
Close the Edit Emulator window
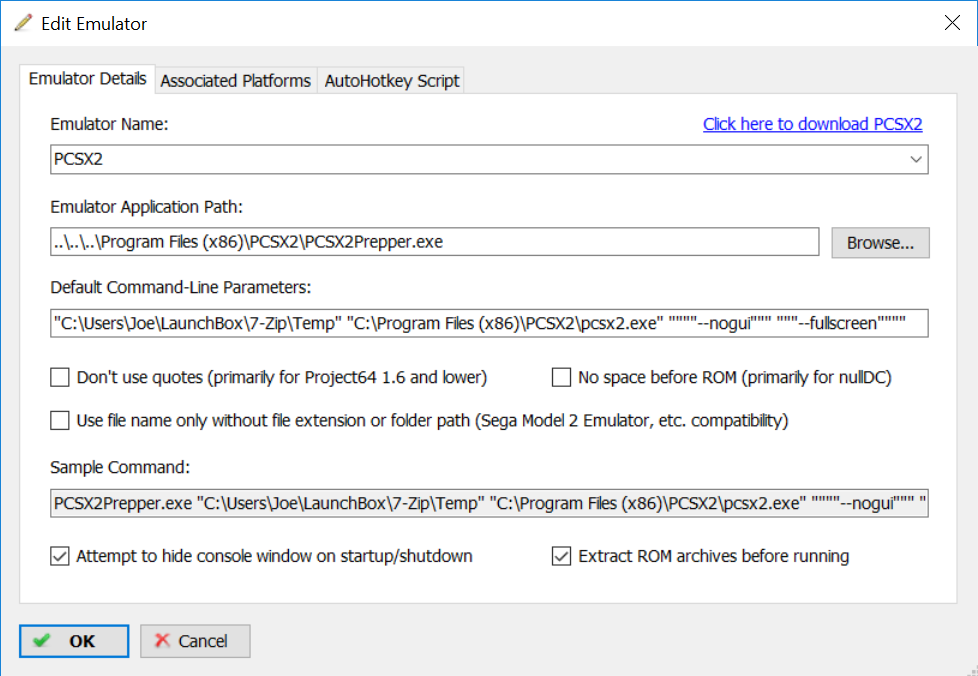pos(951,23)
